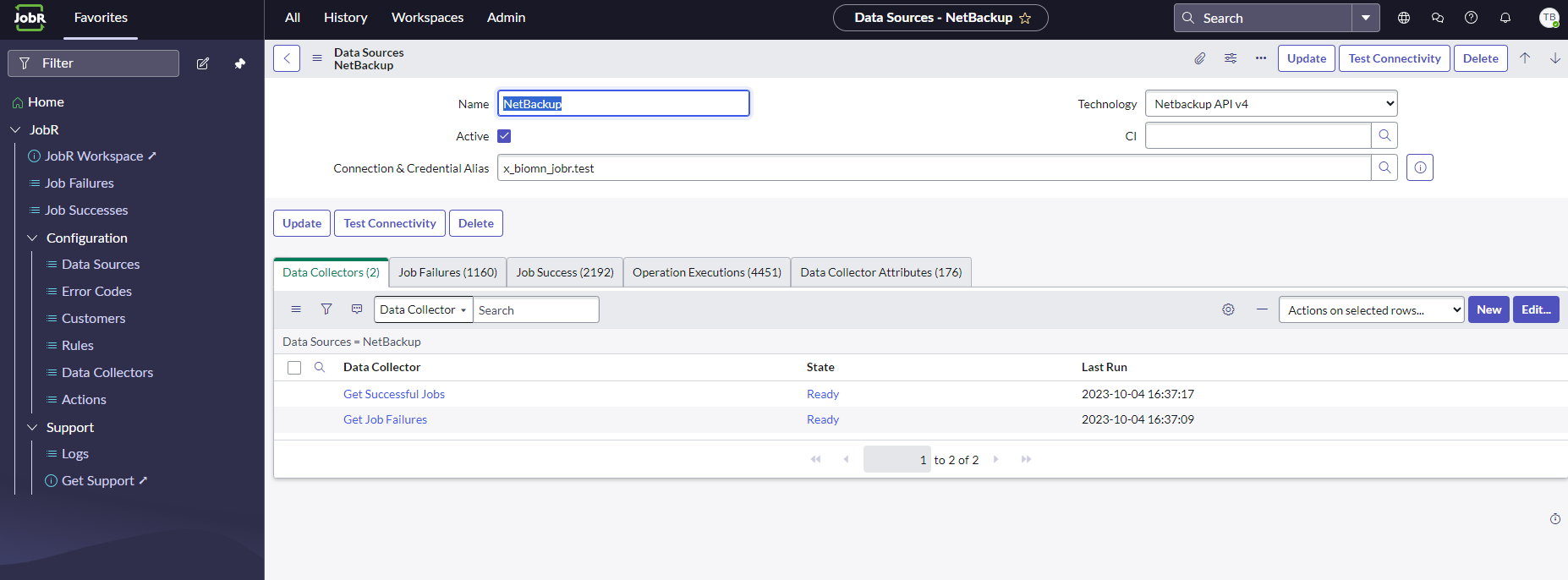
Task: Collapse the Configuration section in sidebar
Action: tap(33, 238)
